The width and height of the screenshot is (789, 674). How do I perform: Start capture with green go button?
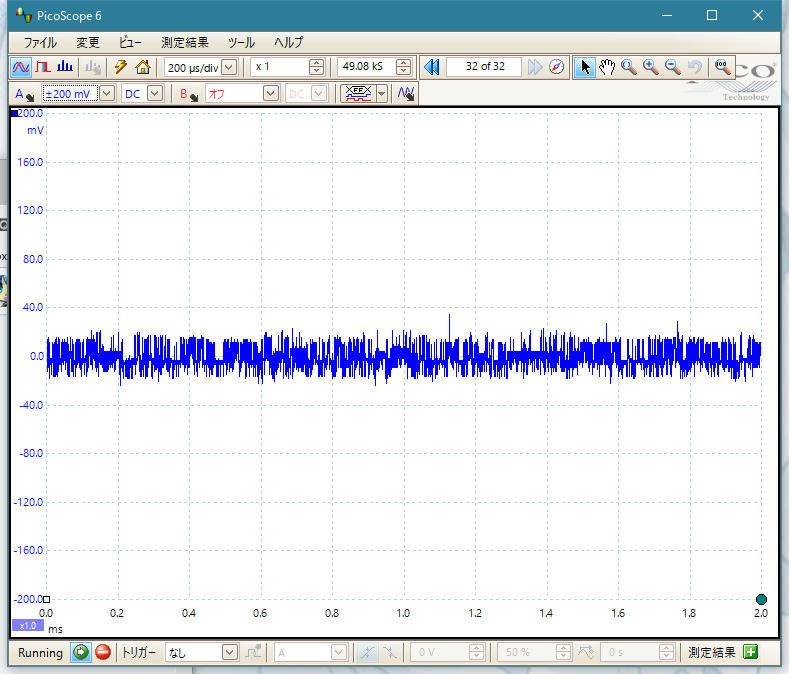81,652
